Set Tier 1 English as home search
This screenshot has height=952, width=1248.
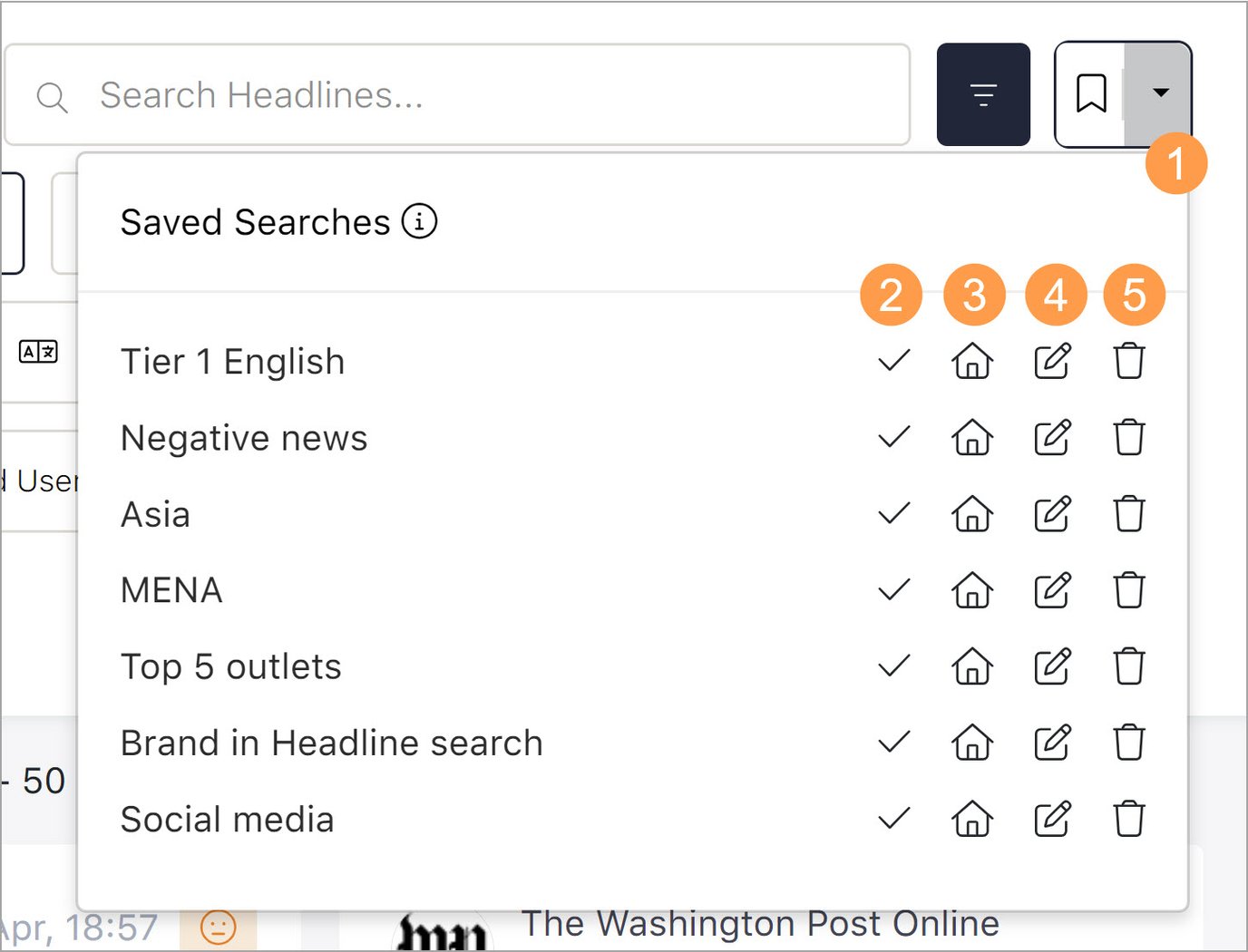pos(972,362)
